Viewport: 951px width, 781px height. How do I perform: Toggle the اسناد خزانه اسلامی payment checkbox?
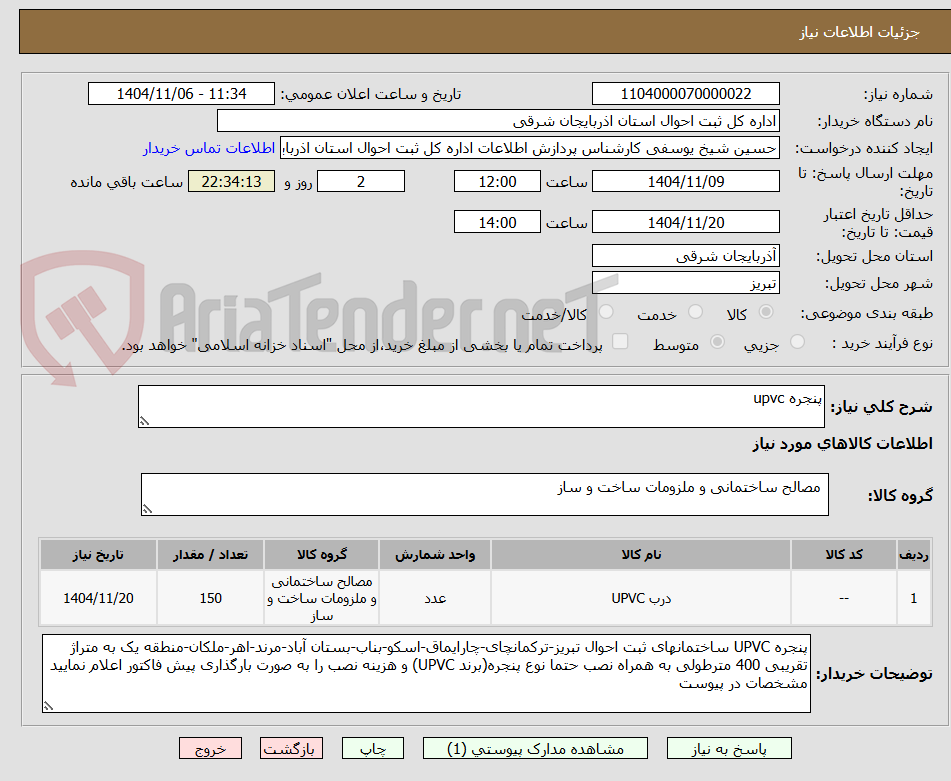[x=620, y=341]
